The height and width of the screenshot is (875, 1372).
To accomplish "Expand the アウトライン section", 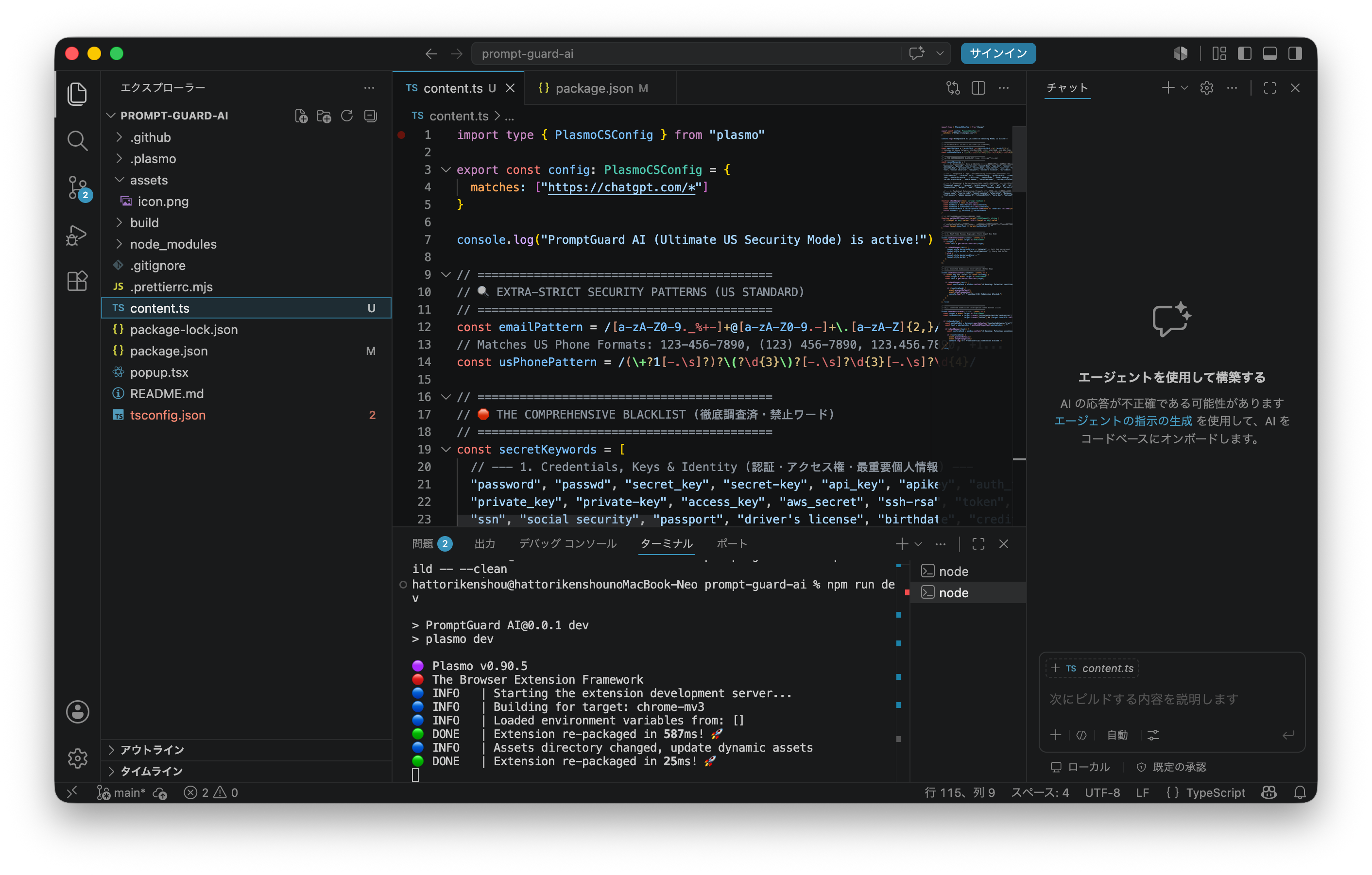I will click(246, 750).
